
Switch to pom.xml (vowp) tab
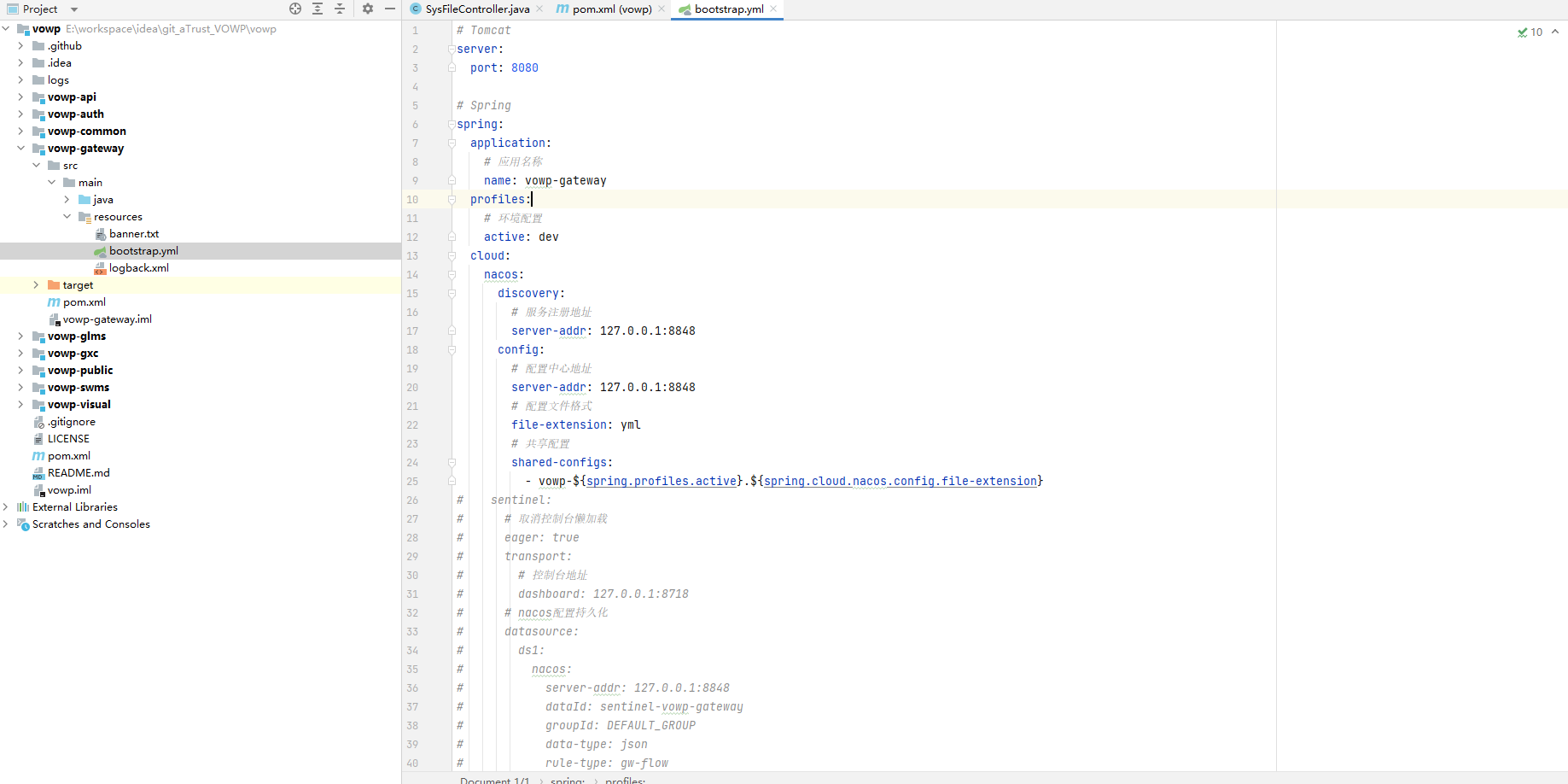tap(612, 9)
